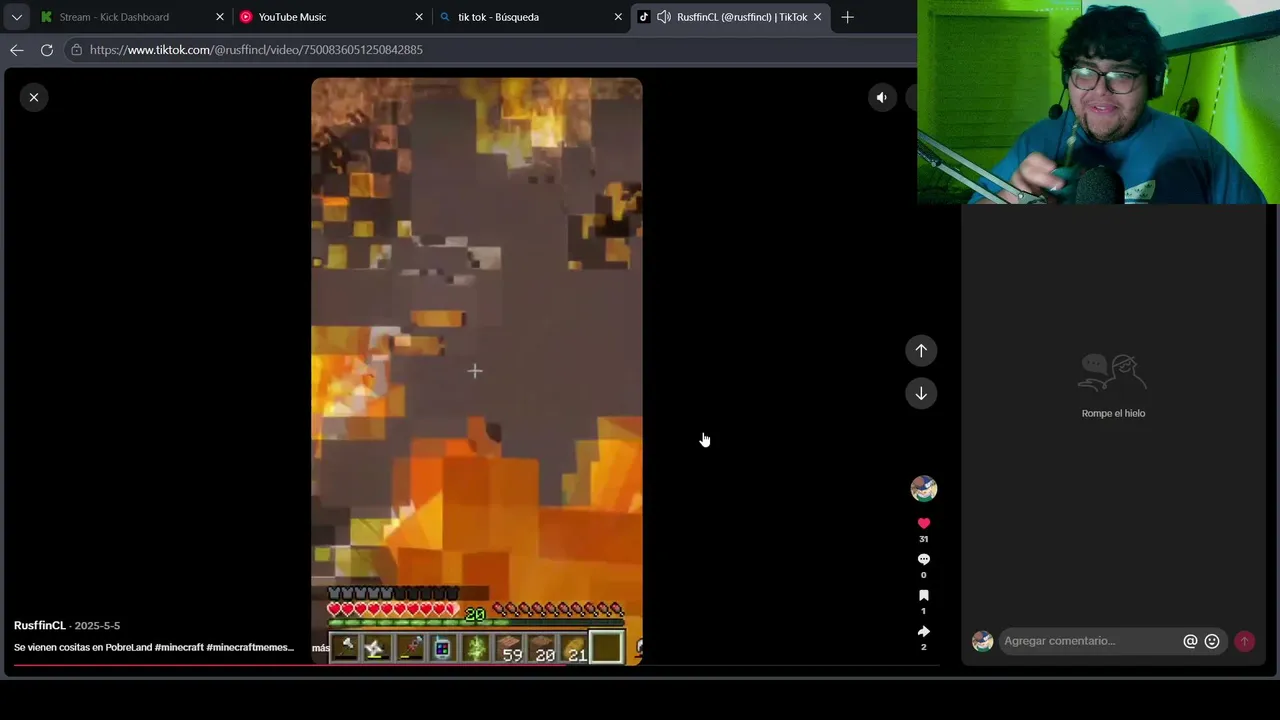Open the emoji picker in comment box
The height and width of the screenshot is (720, 1280).
(x=1212, y=641)
